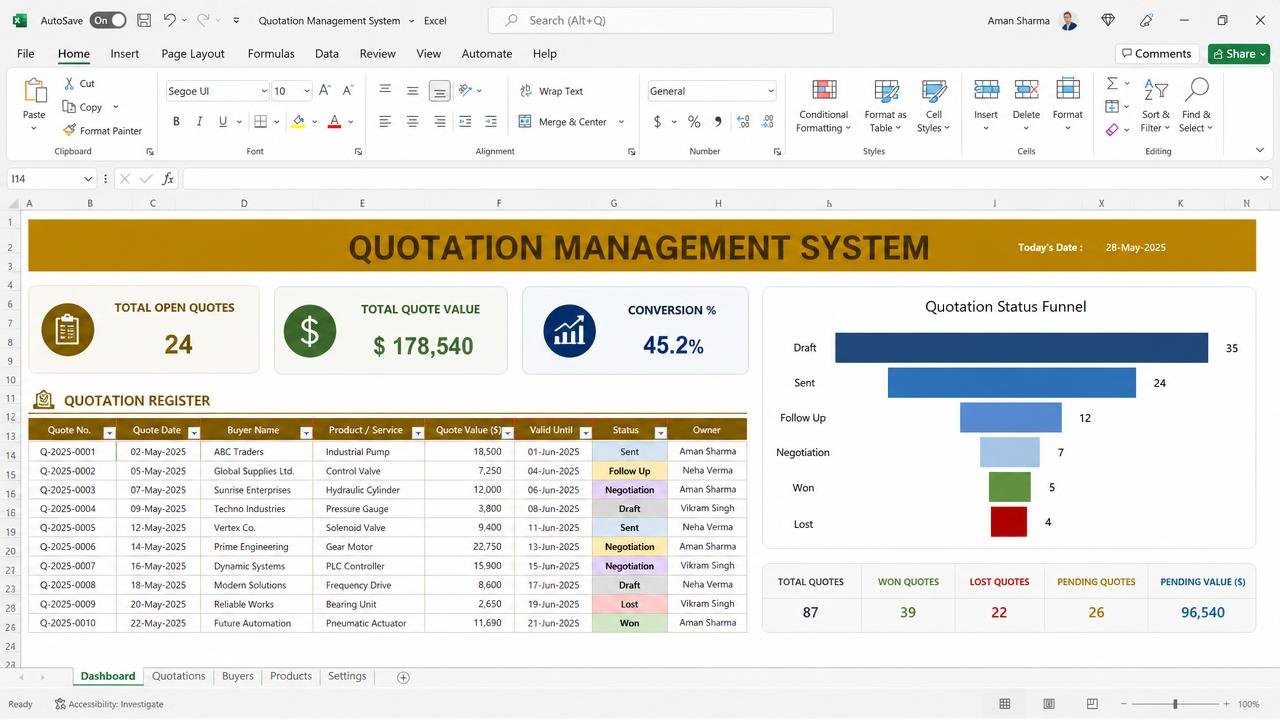This screenshot has width=1280, height=720.
Task: Open Cell Styles gallery
Action: click(x=934, y=106)
